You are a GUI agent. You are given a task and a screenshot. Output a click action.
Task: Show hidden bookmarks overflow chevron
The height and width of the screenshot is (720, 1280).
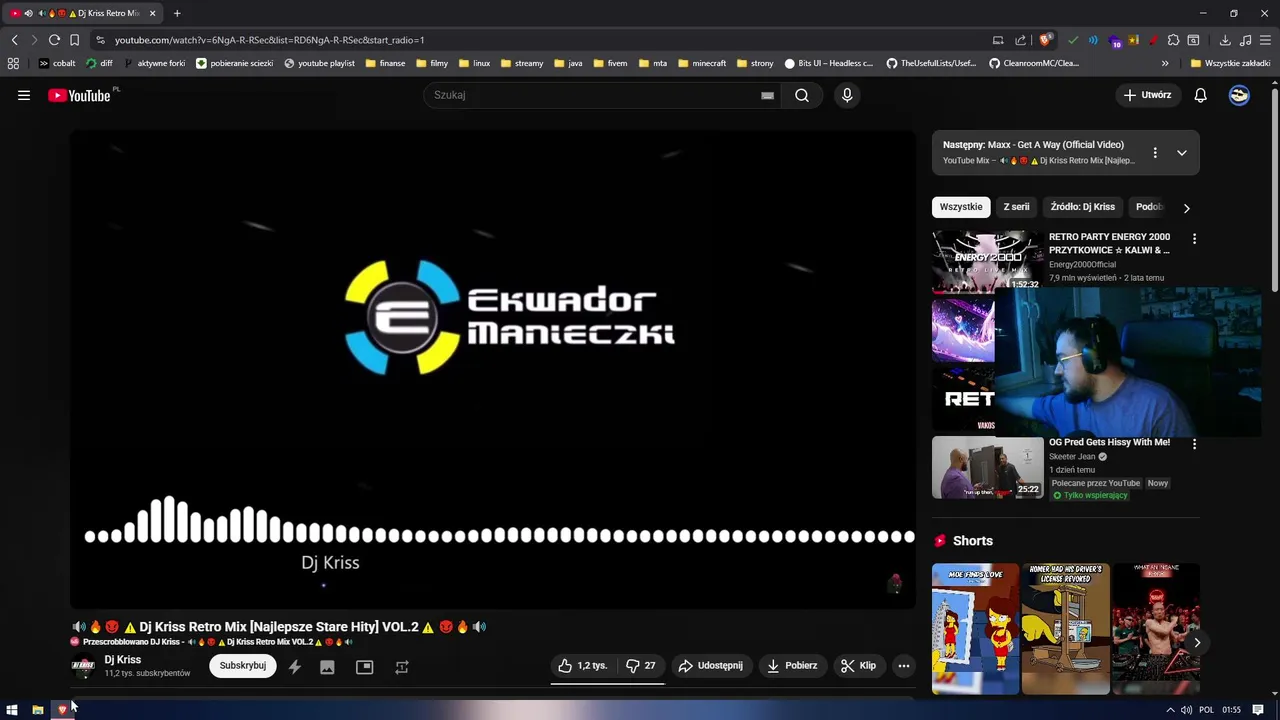pos(1165,63)
